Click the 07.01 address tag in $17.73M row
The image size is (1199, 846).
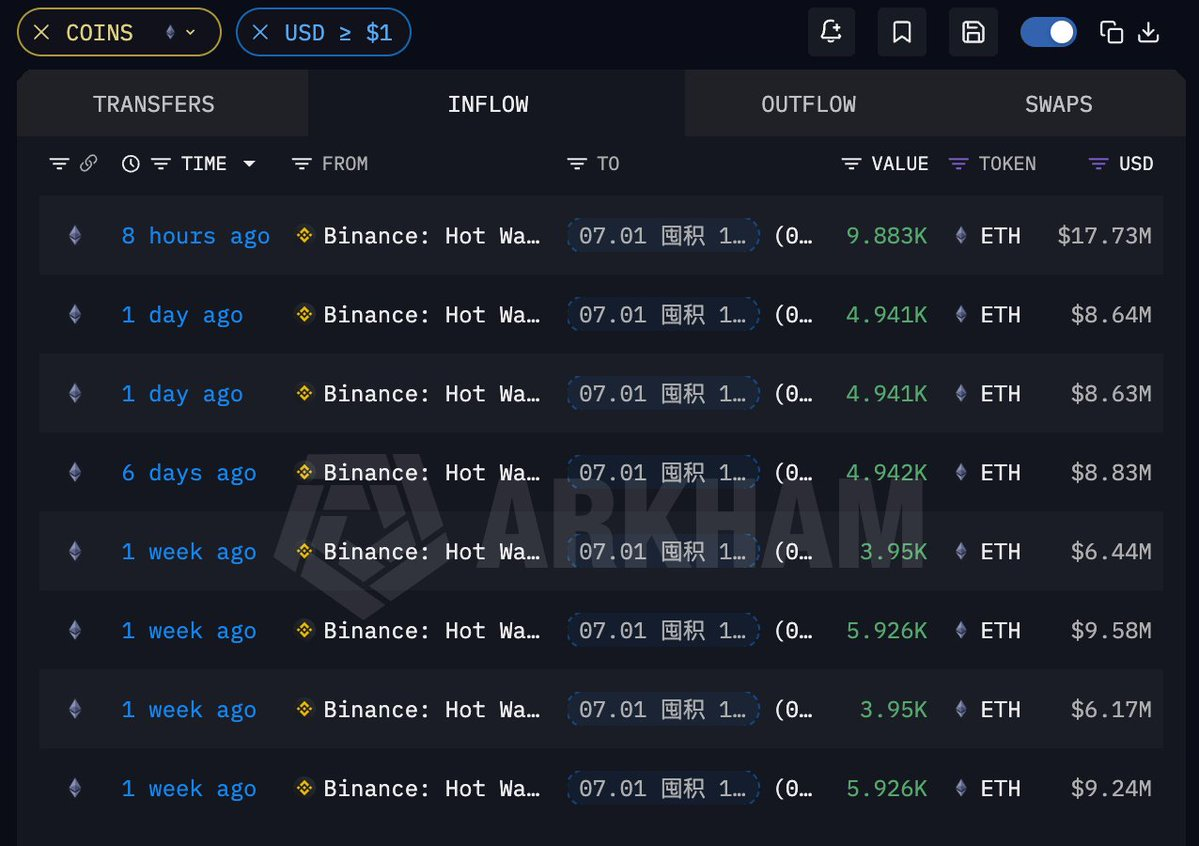coord(663,236)
